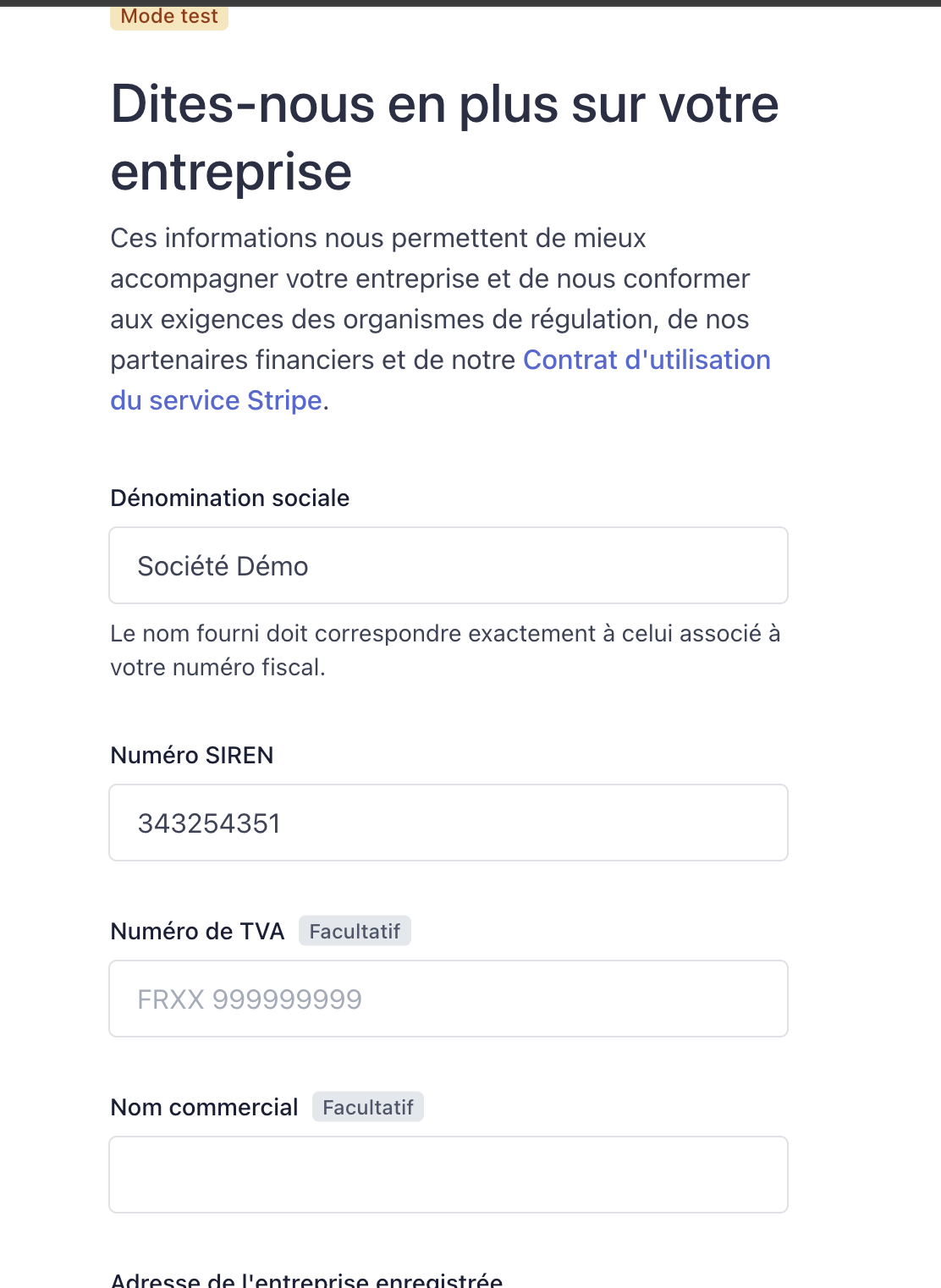Click the heading Dites-nous en plus sur votre entreprise

tap(445, 137)
